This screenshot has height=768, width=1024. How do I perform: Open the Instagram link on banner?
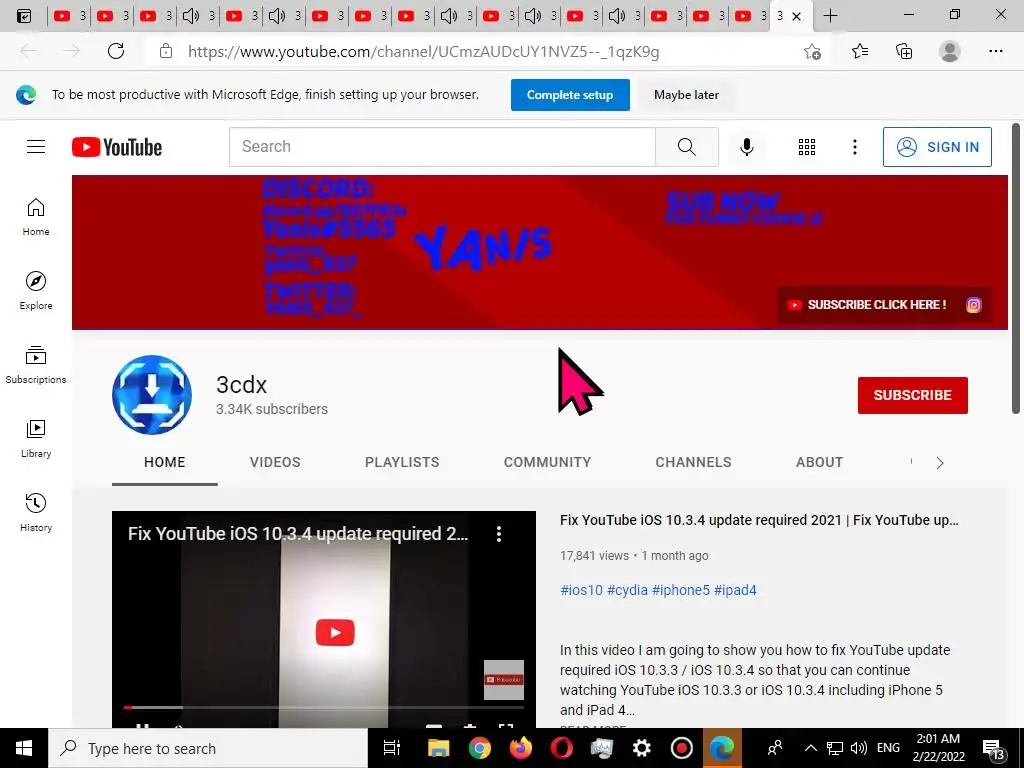(x=974, y=305)
